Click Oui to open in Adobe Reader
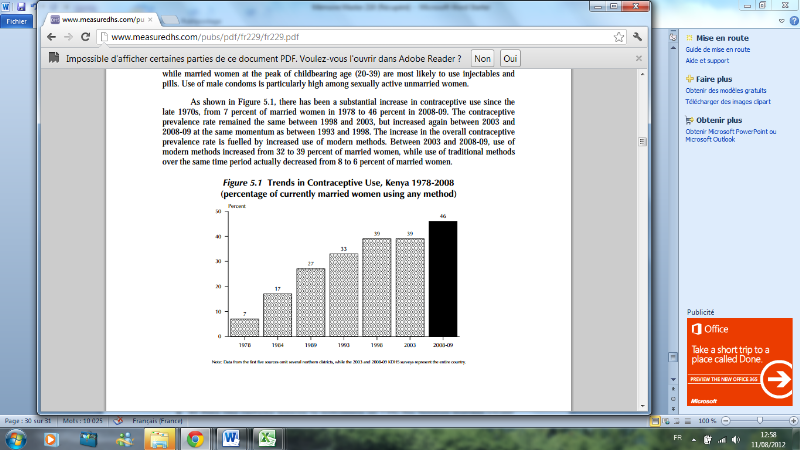800x450 pixels. click(510, 59)
